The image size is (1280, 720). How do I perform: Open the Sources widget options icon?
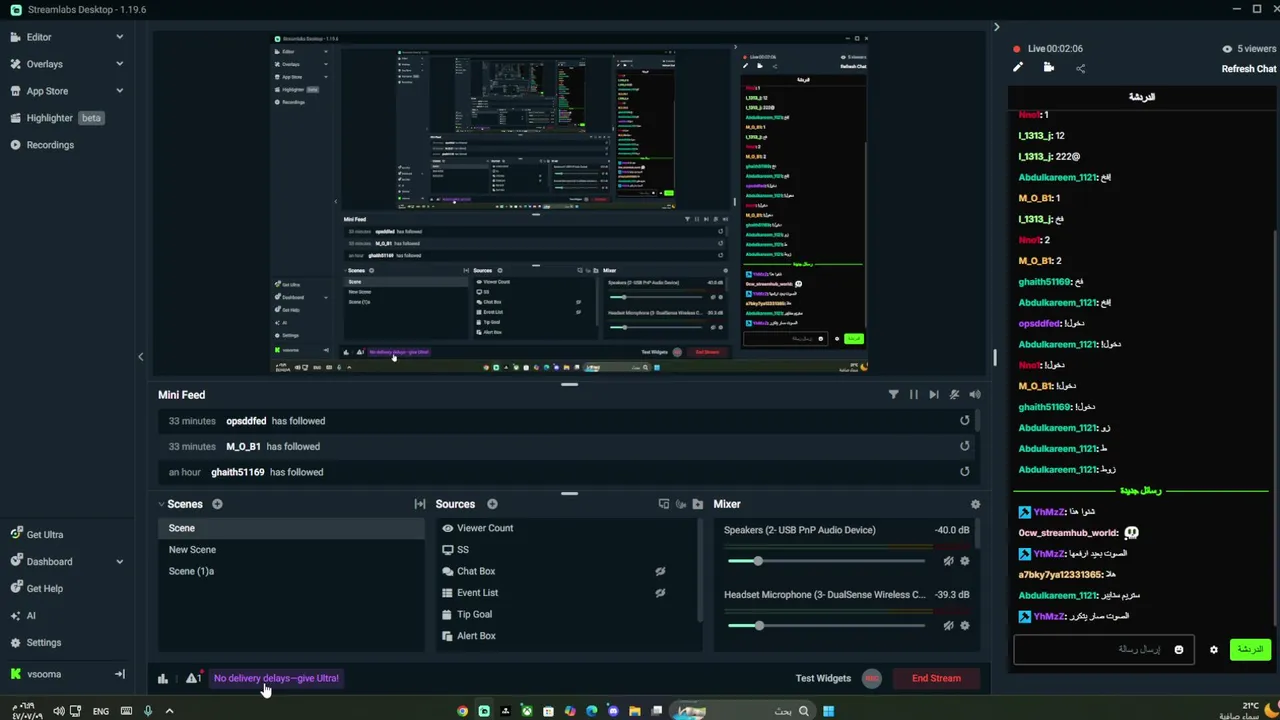(x=663, y=504)
